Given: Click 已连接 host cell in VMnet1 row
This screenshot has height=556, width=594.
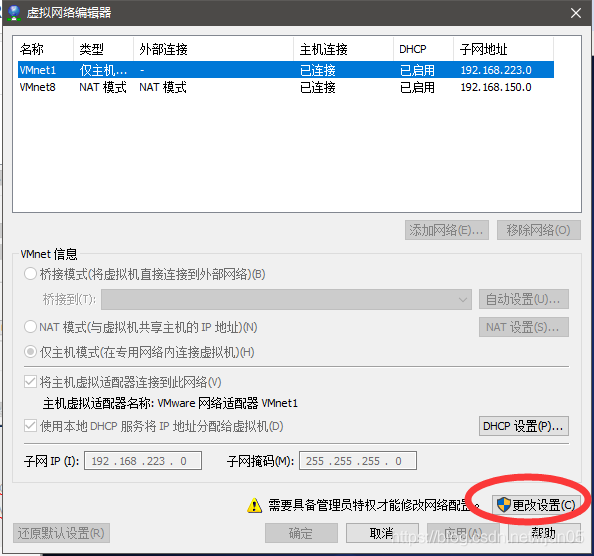Looking at the screenshot, I should pos(317,70).
